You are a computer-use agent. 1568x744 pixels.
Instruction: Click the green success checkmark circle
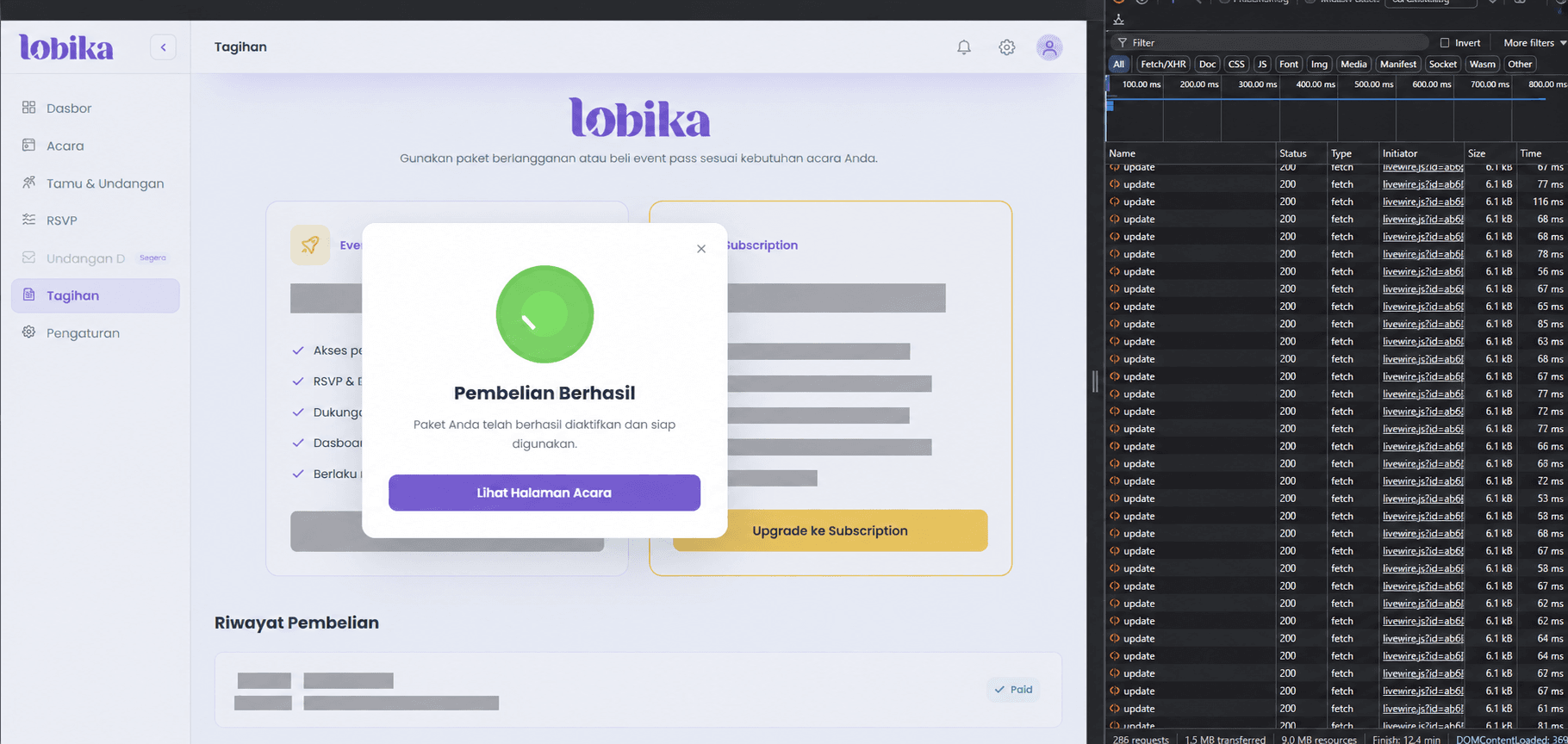pyautogui.click(x=544, y=314)
